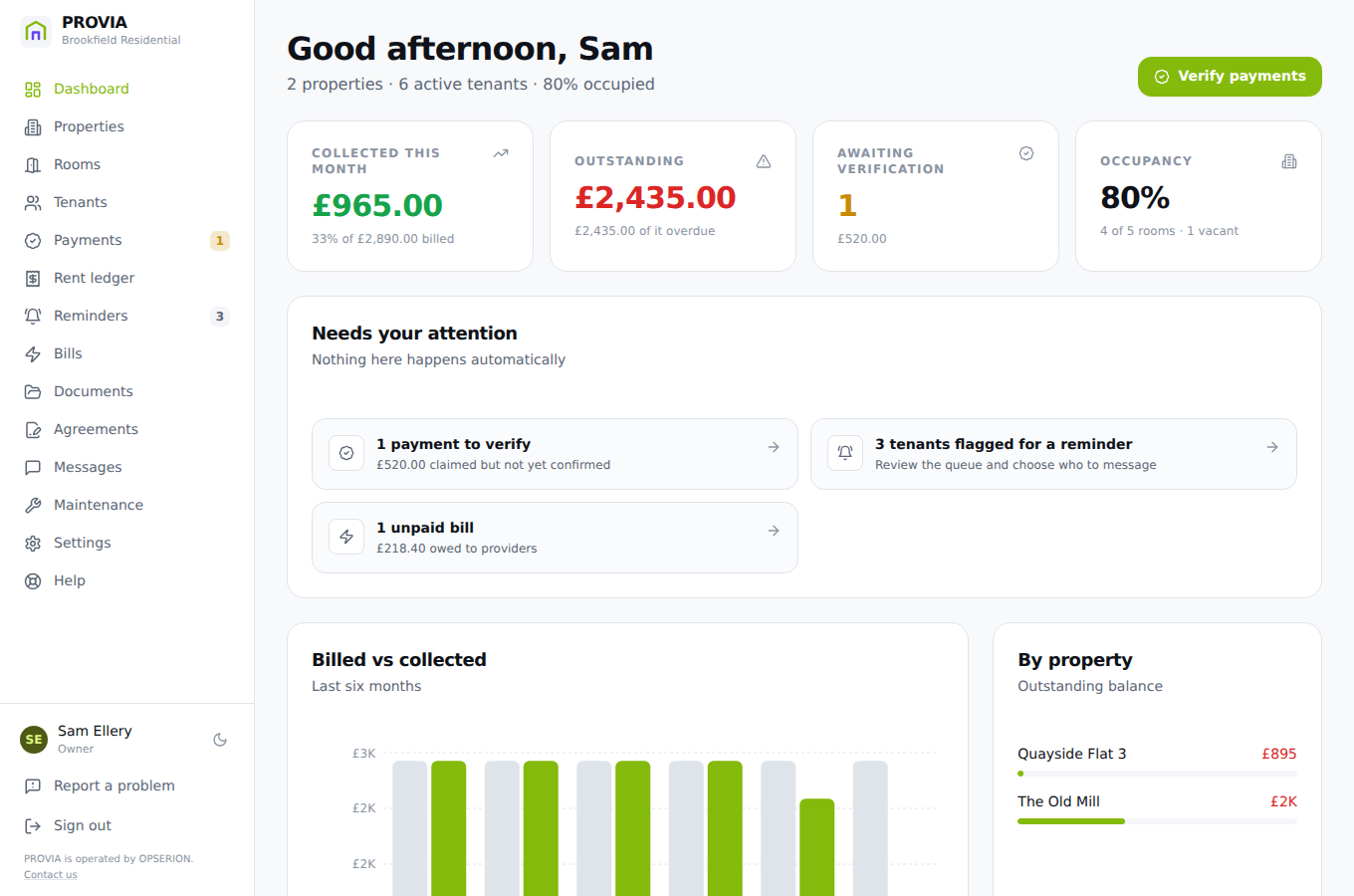
Task: Click the Rooms door icon
Action: (33, 165)
